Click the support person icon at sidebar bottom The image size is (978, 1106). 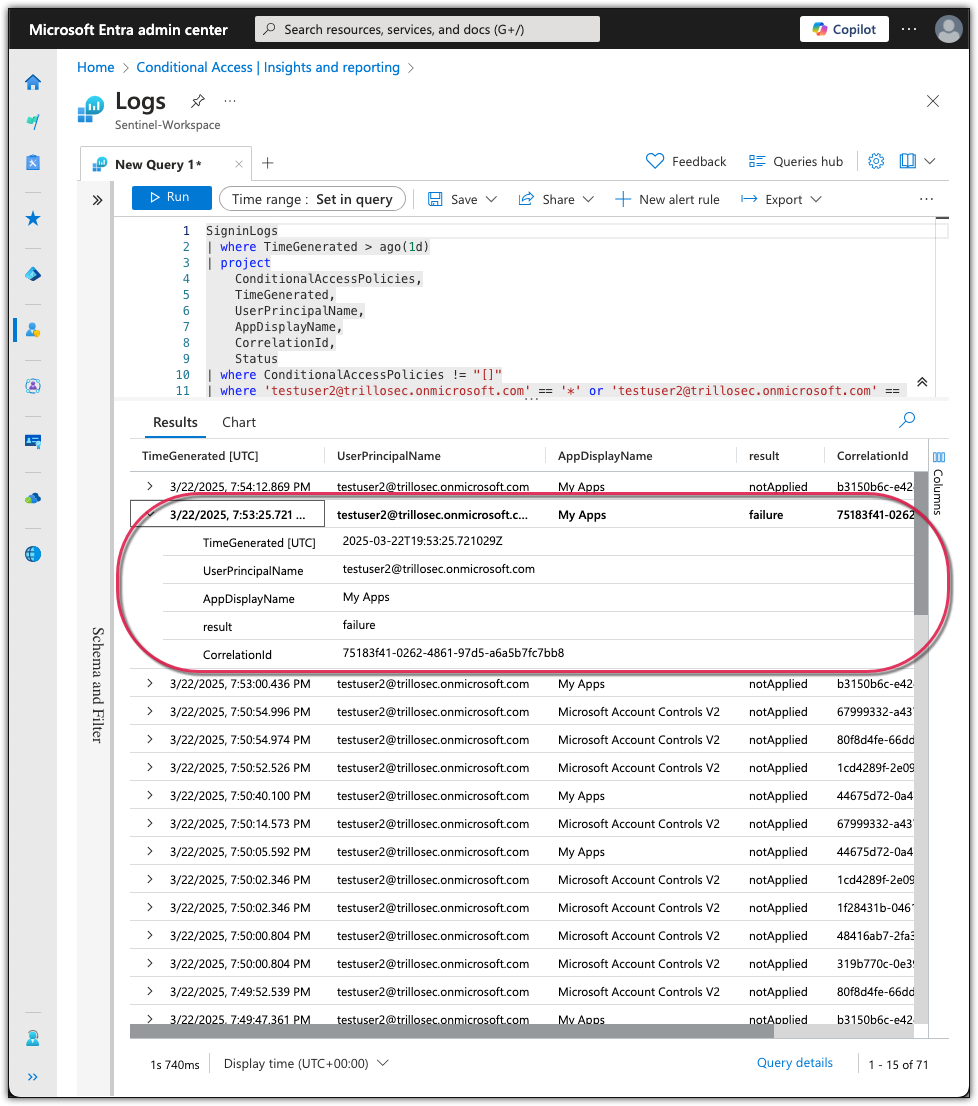(x=32, y=1038)
